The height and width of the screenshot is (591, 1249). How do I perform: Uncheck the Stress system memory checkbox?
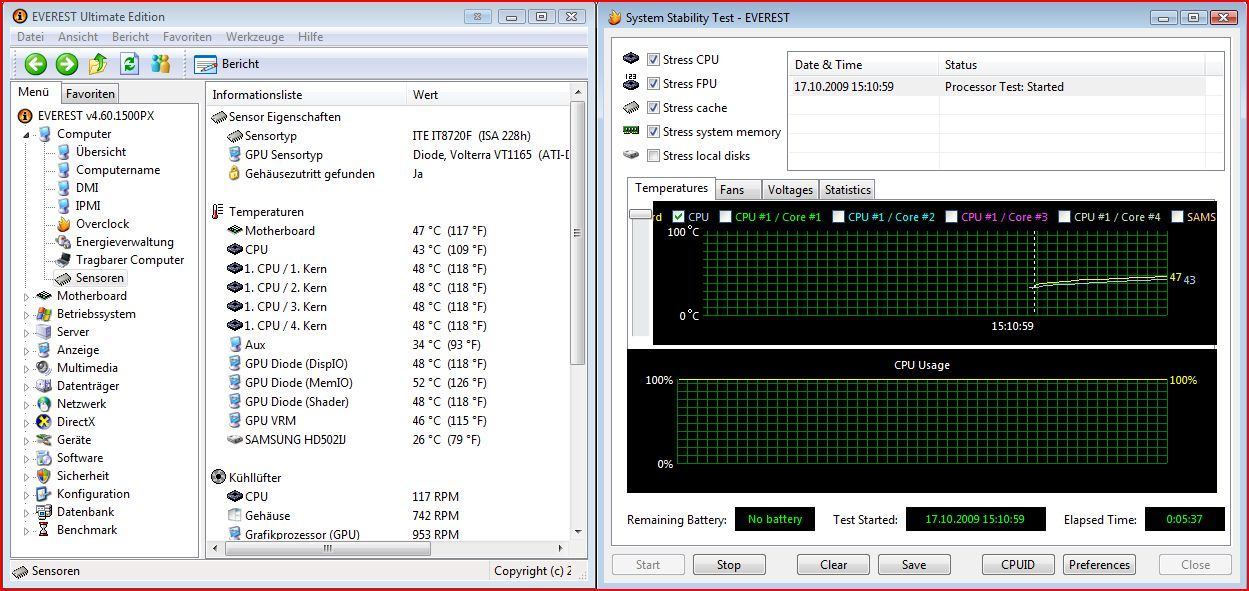click(x=653, y=132)
